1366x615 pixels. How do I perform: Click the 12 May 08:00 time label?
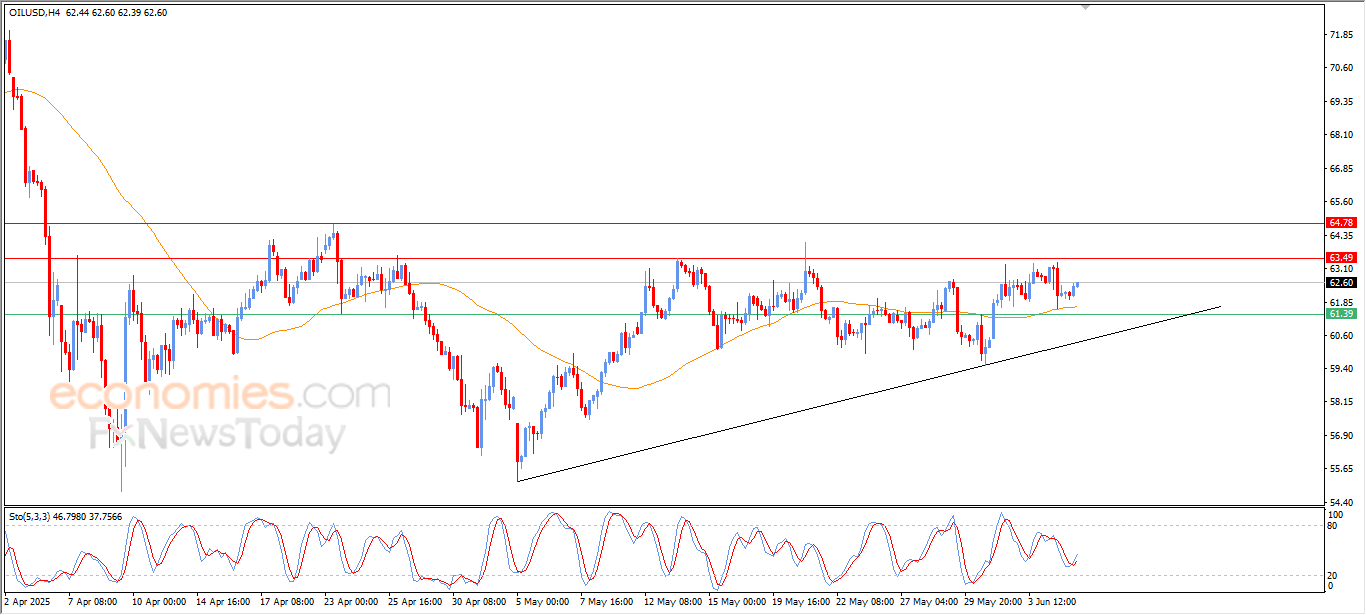(x=671, y=602)
